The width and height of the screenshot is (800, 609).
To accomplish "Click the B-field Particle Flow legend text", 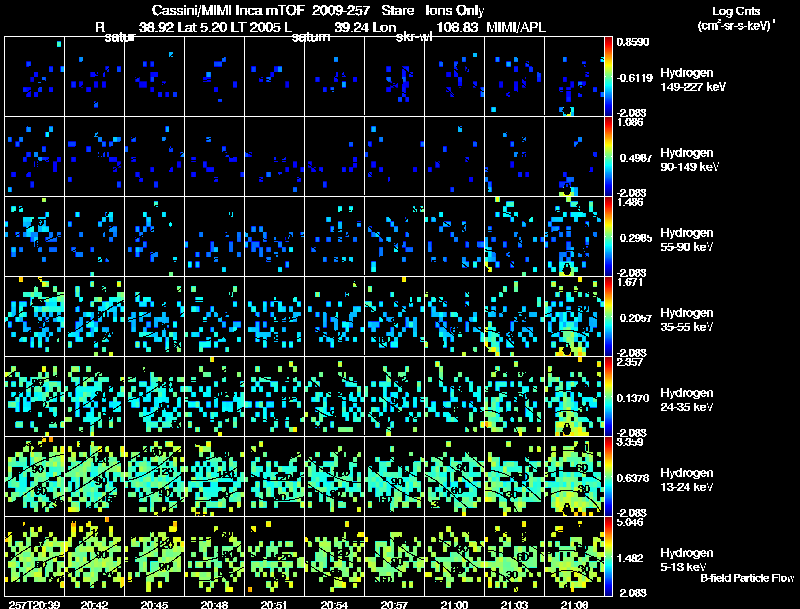I will [x=746, y=578].
